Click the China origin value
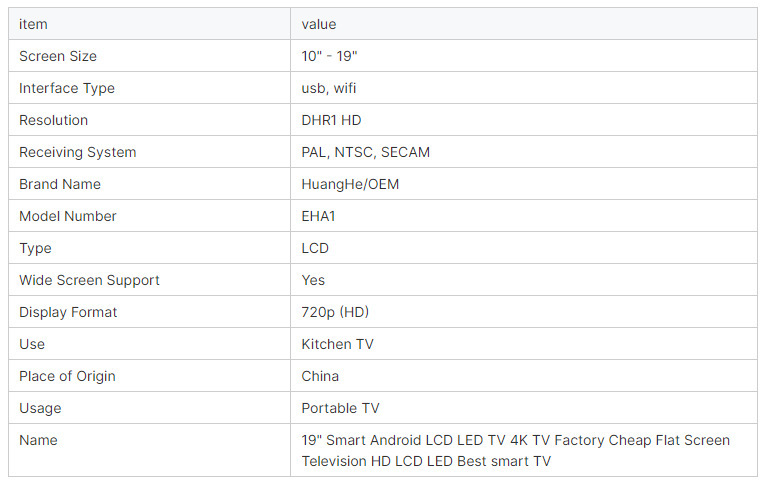Viewport: 766px width, 485px height. (x=320, y=376)
